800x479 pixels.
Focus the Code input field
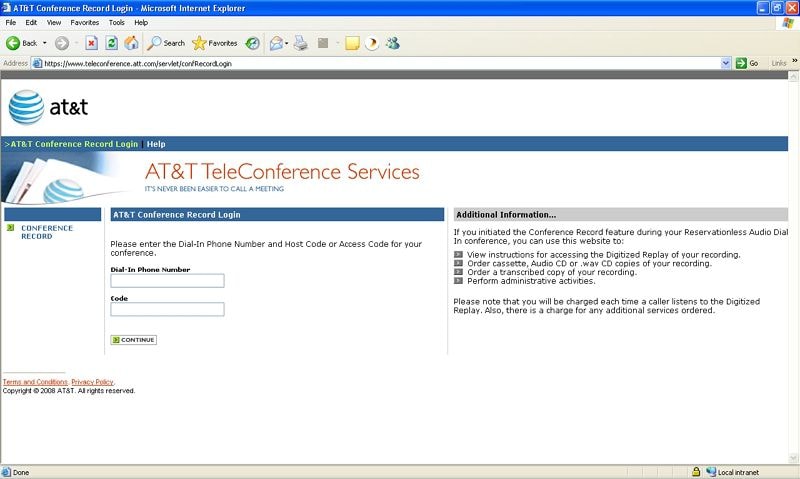[167, 309]
